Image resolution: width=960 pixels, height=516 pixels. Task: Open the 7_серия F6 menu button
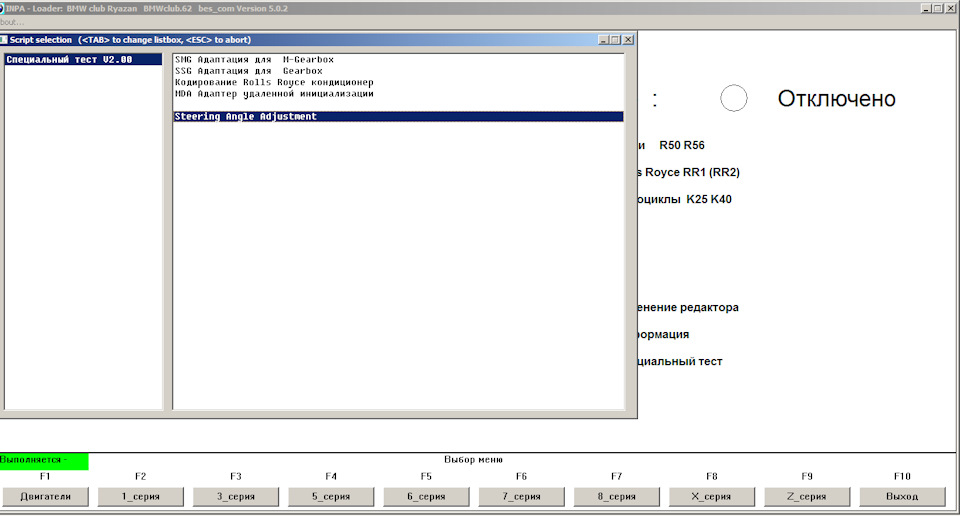click(521, 496)
